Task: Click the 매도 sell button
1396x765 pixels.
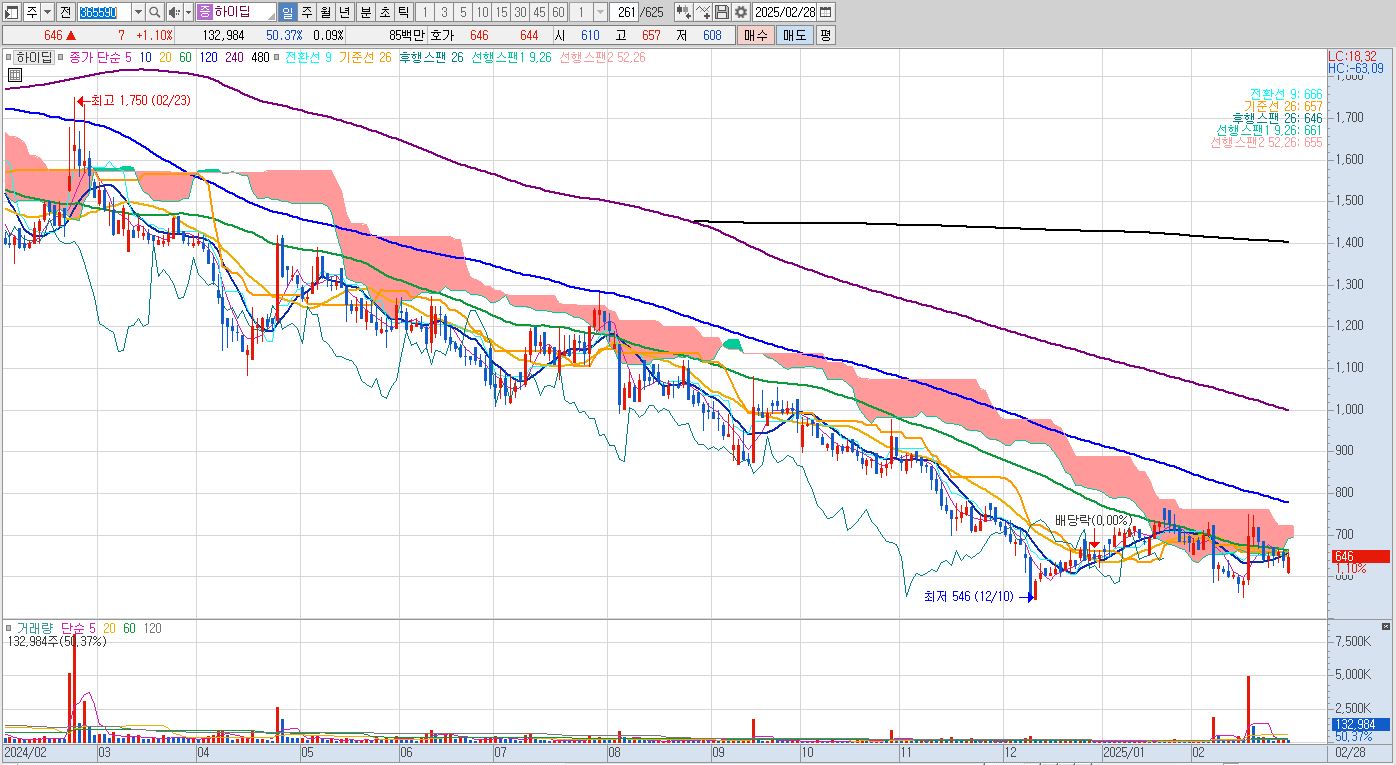Action: [794, 35]
